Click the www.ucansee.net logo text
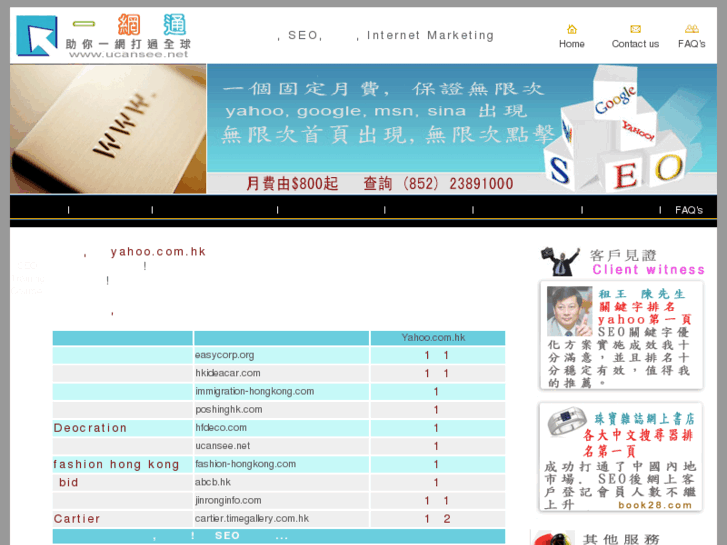Viewport: 727px width, 545px height. (x=129, y=54)
